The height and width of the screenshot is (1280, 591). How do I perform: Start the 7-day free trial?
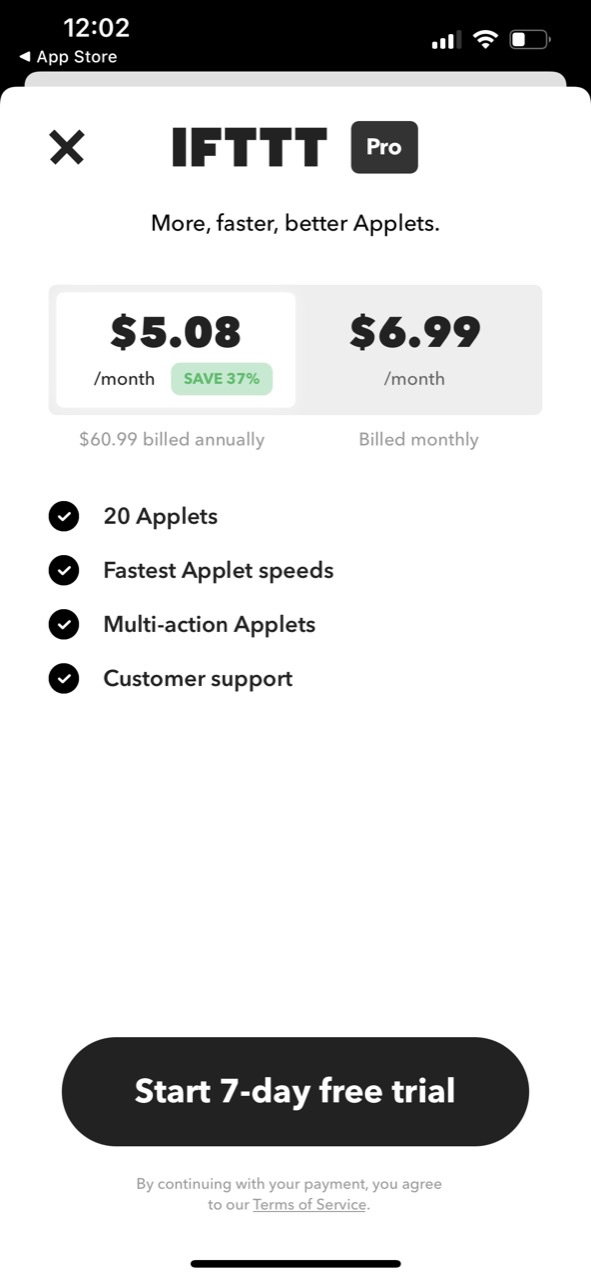(x=295, y=1091)
